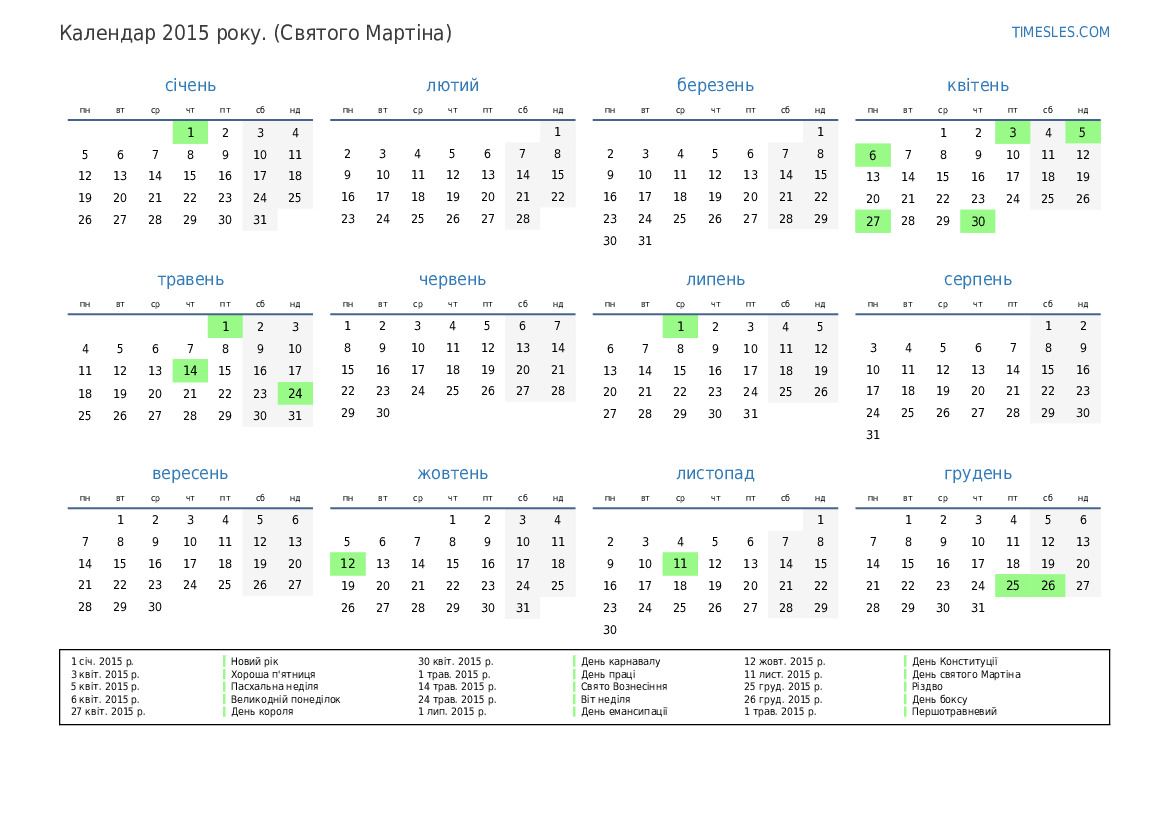This screenshot has width=1169, height=827.
Task: Select highlighted May 24 Sunday
Action: [295, 393]
